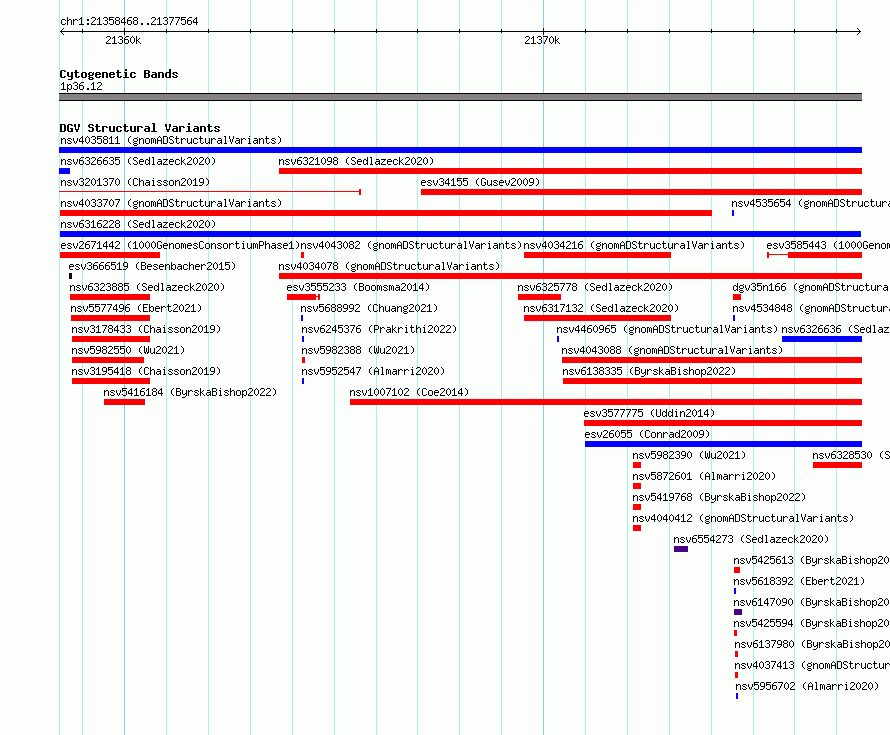Image resolution: width=890 pixels, height=735 pixels.
Task: Click the esv34155 (Gusev2009) label
Action: [480, 182]
